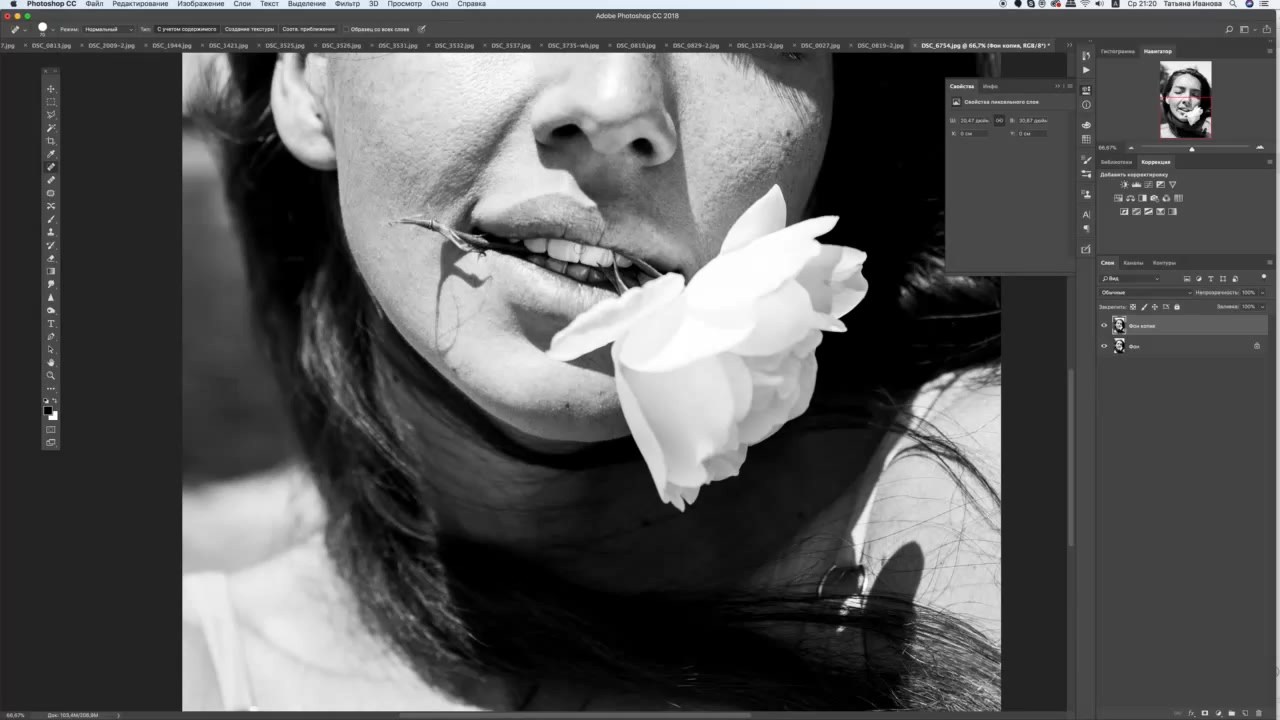Open the 'Фильтр' menu
This screenshot has width=1280, height=720.
click(x=347, y=4)
